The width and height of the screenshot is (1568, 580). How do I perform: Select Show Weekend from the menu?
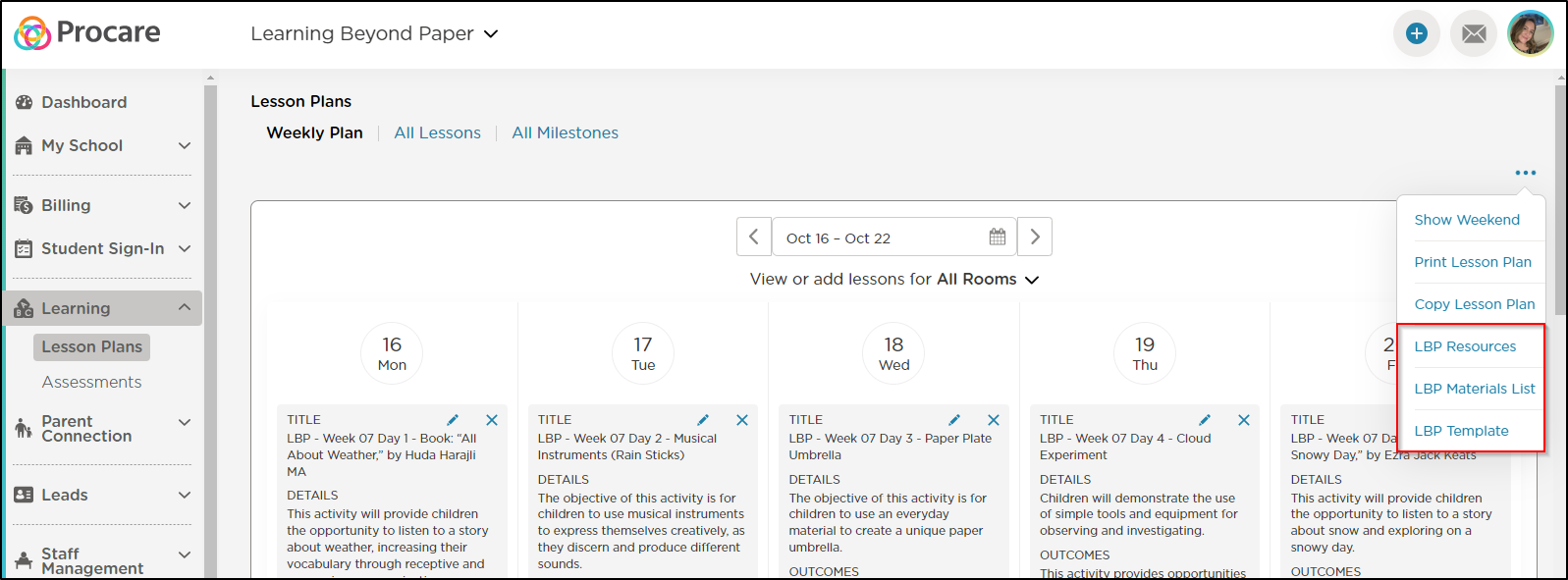pos(1467,220)
